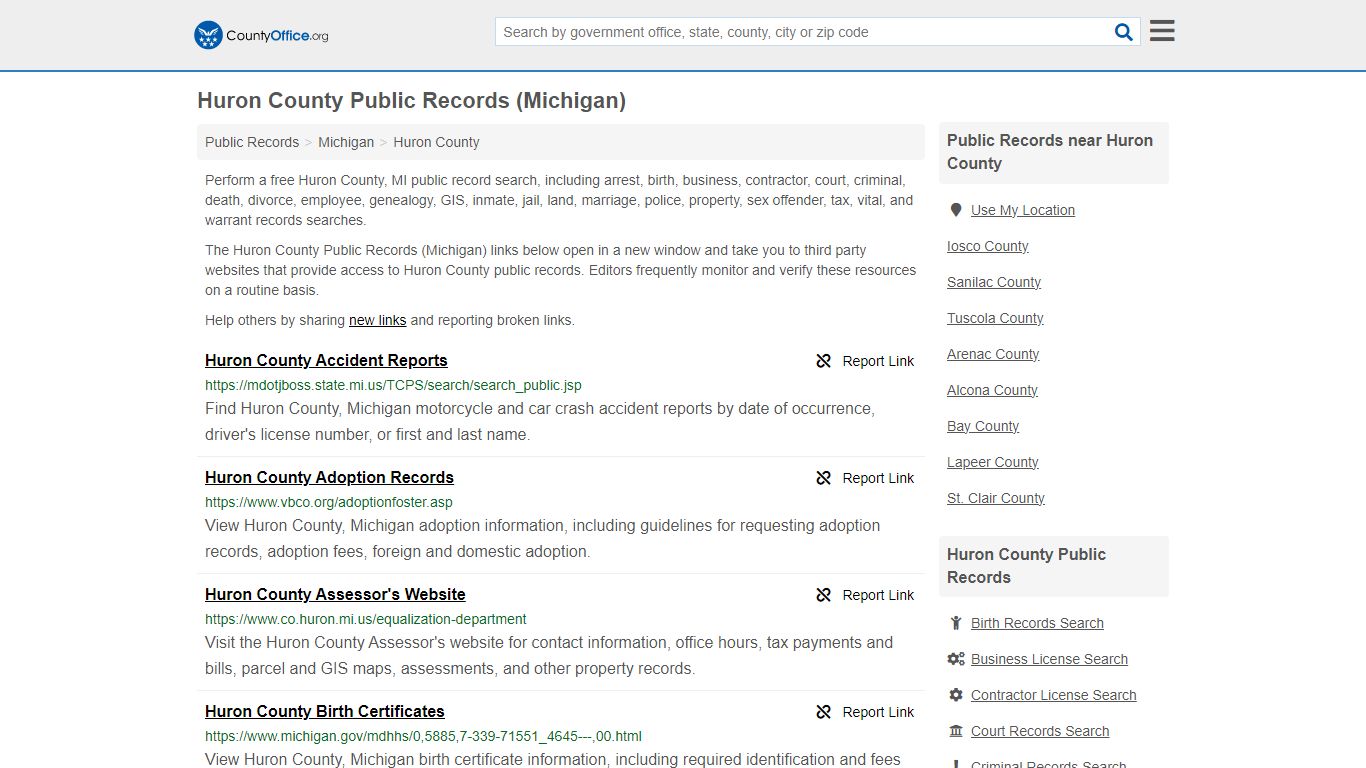The height and width of the screenshot is (768, 1366).
Task: Go to Tuscola County records
Action: [x=995, y=318]
